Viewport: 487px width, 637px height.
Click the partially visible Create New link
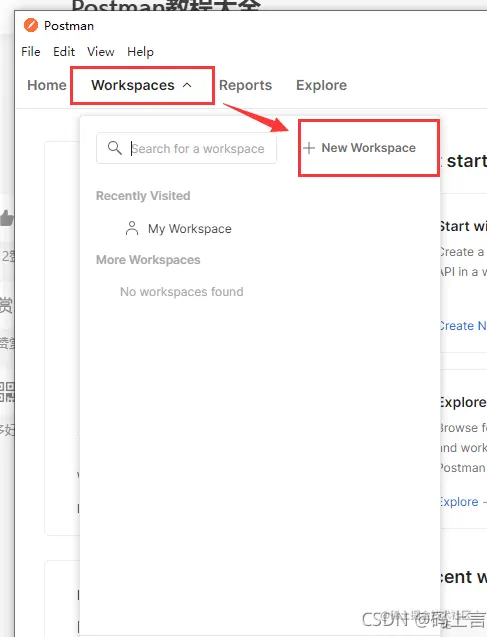(x=463, y=326)
